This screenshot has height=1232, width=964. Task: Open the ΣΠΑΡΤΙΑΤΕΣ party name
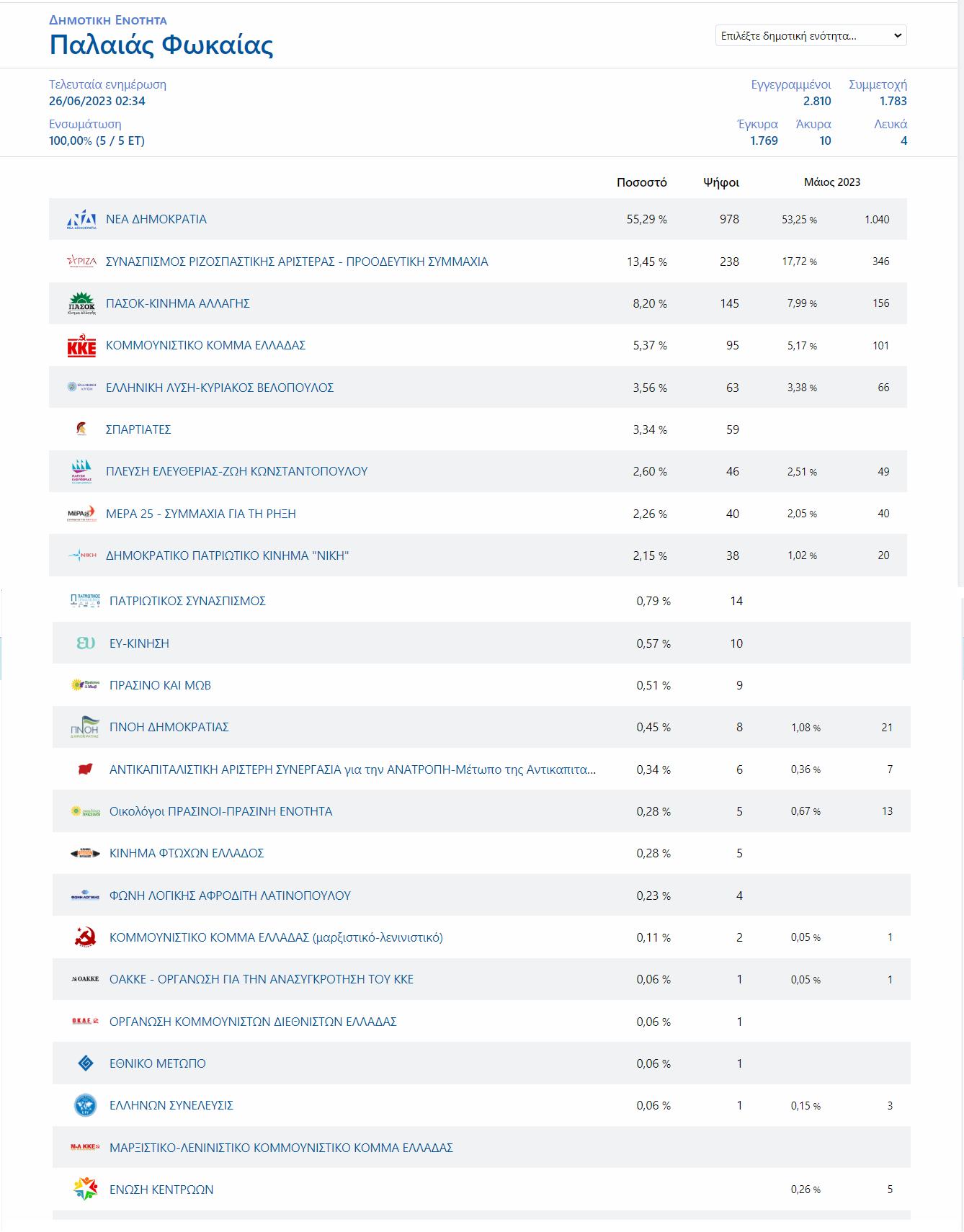point(138,429)
